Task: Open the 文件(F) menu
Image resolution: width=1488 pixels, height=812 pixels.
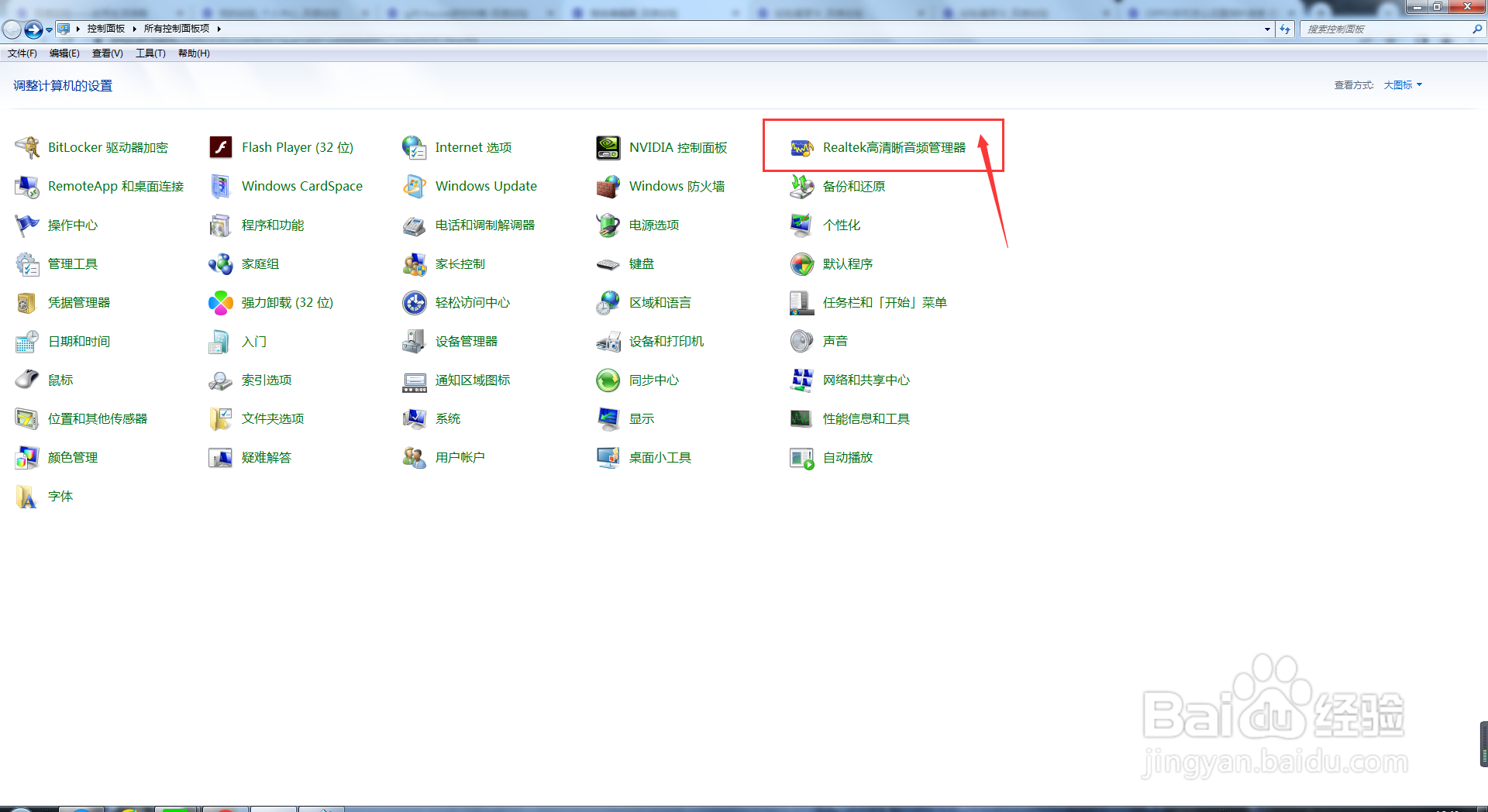Action: point(22,53)
